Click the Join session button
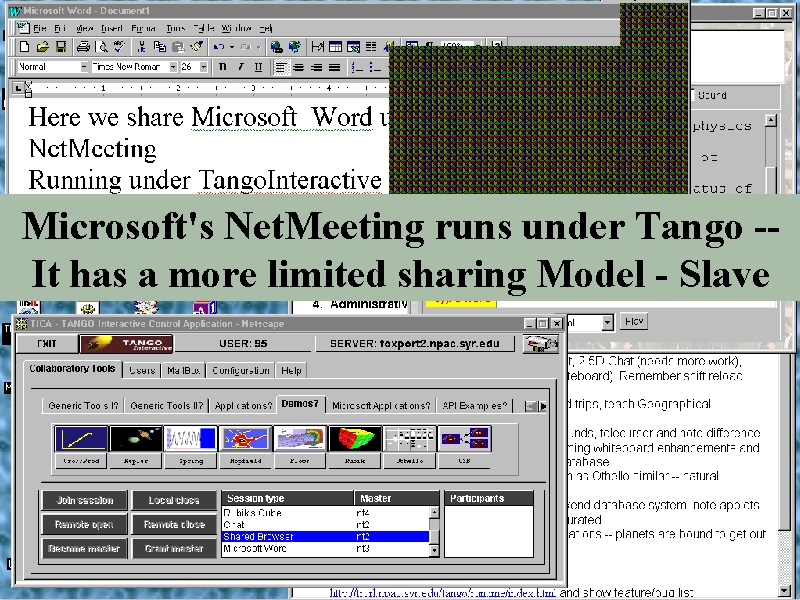800x600 pixels. (85, 501)
